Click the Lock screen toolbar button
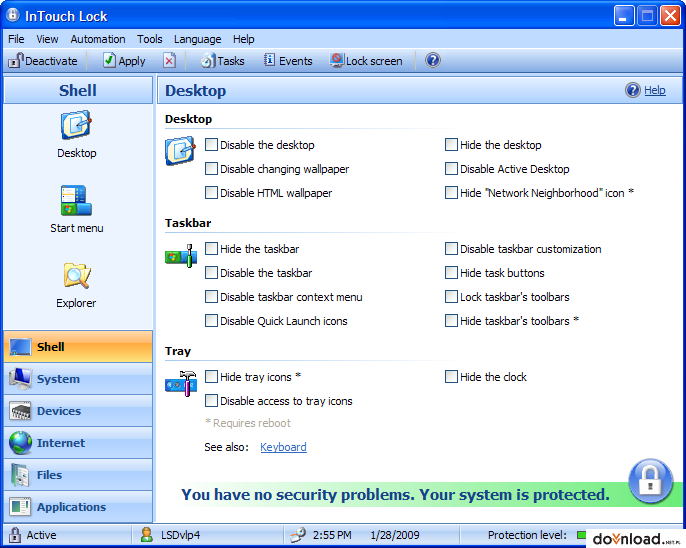The height and width of the screenshot is (548, 686). point(366,61)
